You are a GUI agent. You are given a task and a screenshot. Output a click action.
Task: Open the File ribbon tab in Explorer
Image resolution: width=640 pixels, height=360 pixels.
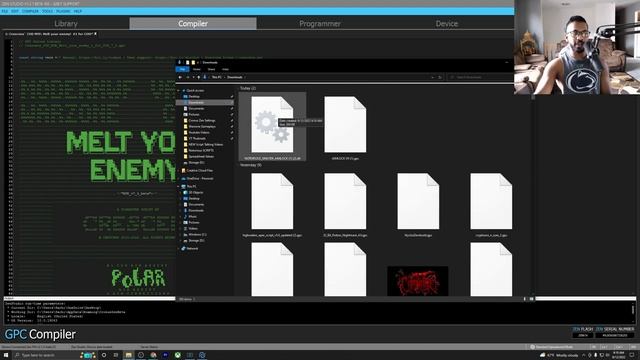click(x=182, y=69)
